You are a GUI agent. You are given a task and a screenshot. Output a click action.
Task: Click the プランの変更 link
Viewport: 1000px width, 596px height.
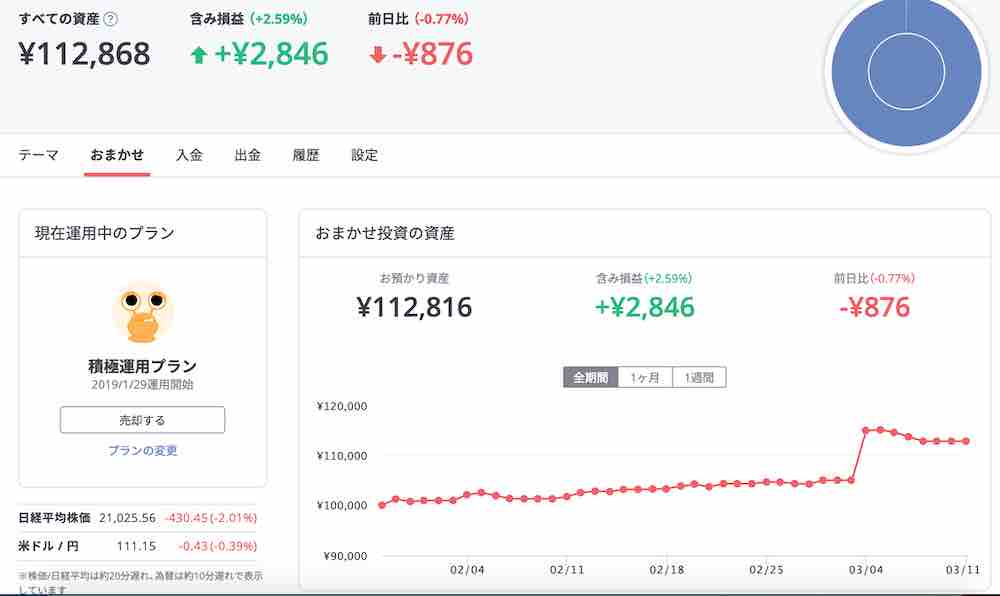(142, 451)
